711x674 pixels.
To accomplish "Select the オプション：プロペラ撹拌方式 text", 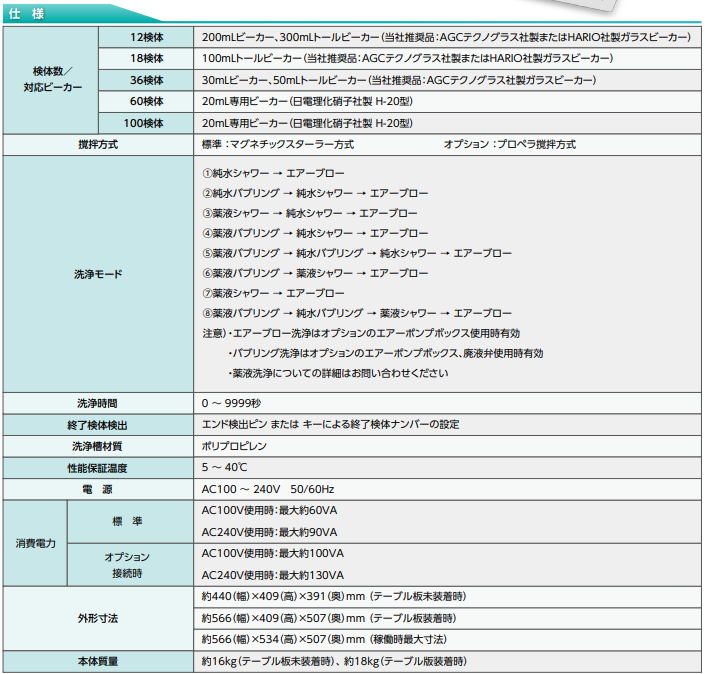I will [509, 145].
